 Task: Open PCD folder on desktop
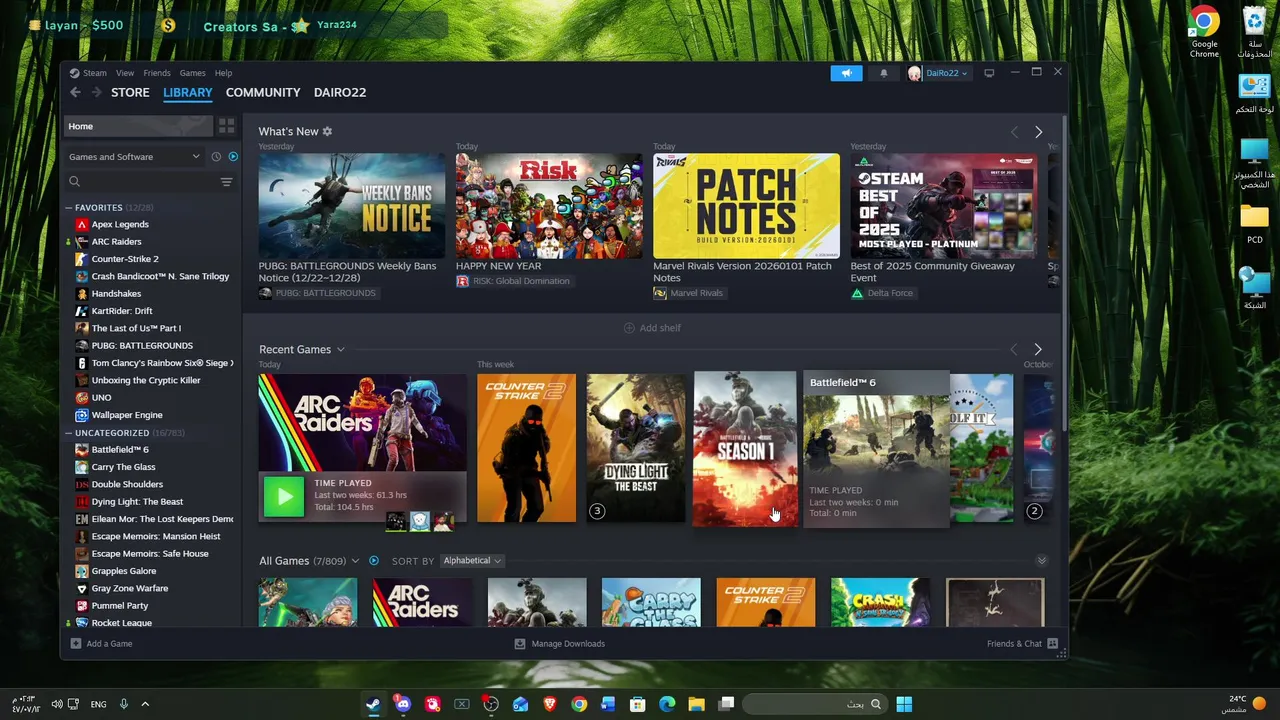(x=1254, y=225)
